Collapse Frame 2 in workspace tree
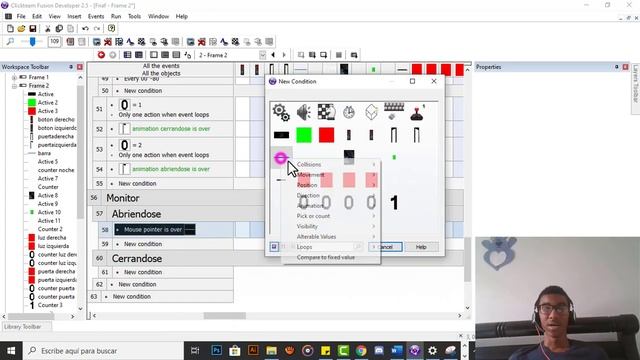Viewport: 640px width, 360px height. [x=14, y=86]
